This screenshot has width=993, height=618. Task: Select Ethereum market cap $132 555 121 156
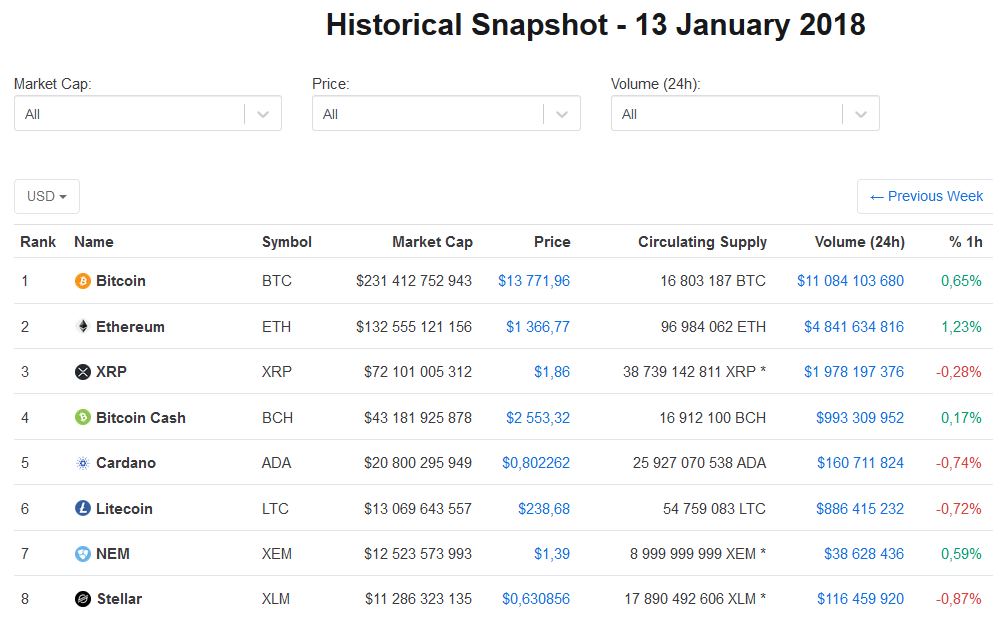pyautogui.click(x=414, y=327)
